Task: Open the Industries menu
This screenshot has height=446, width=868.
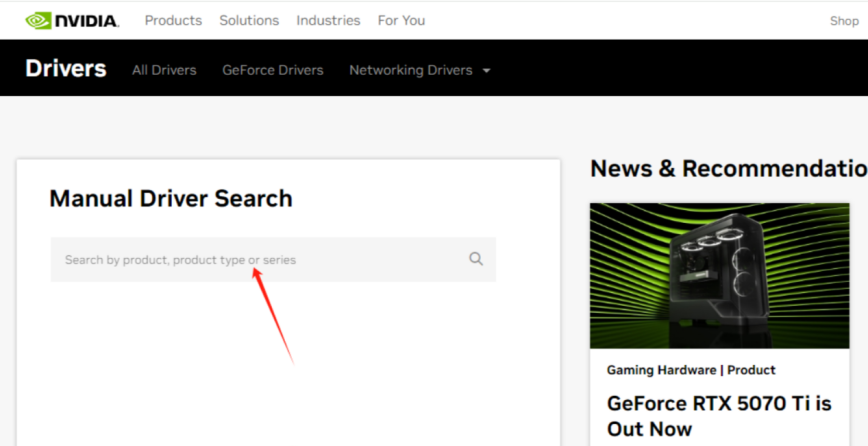Action: tap(328, 20)
